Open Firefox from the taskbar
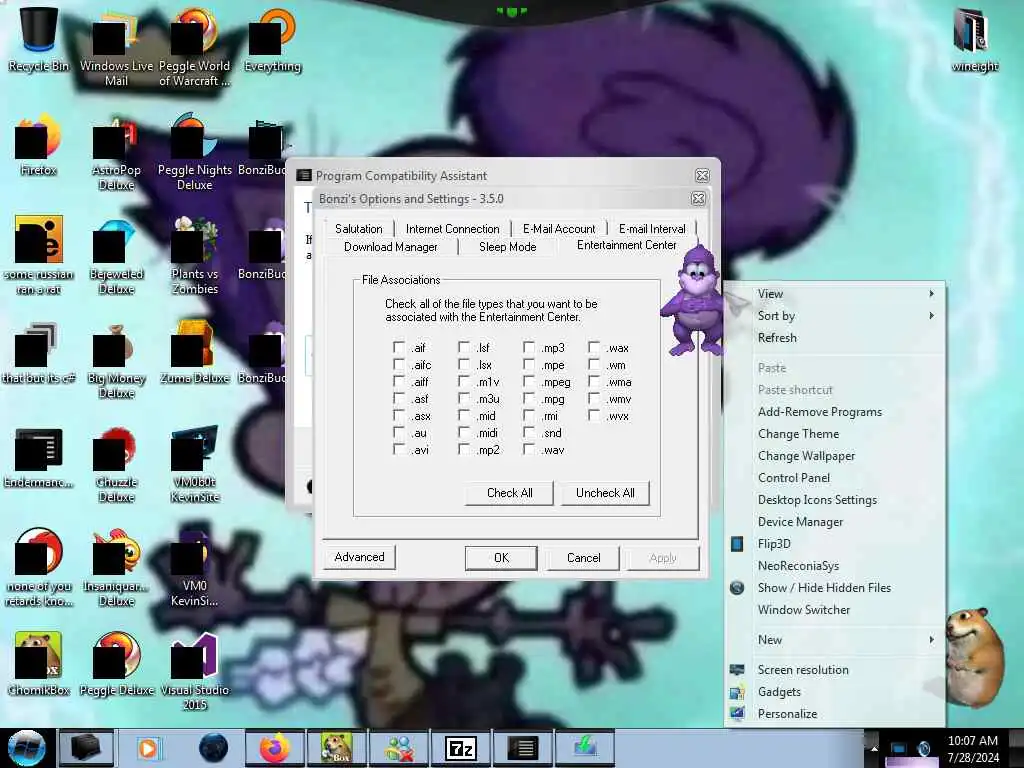Image resolution: width=1024 pixels, height=768 pixels. [x=275, y=748]
